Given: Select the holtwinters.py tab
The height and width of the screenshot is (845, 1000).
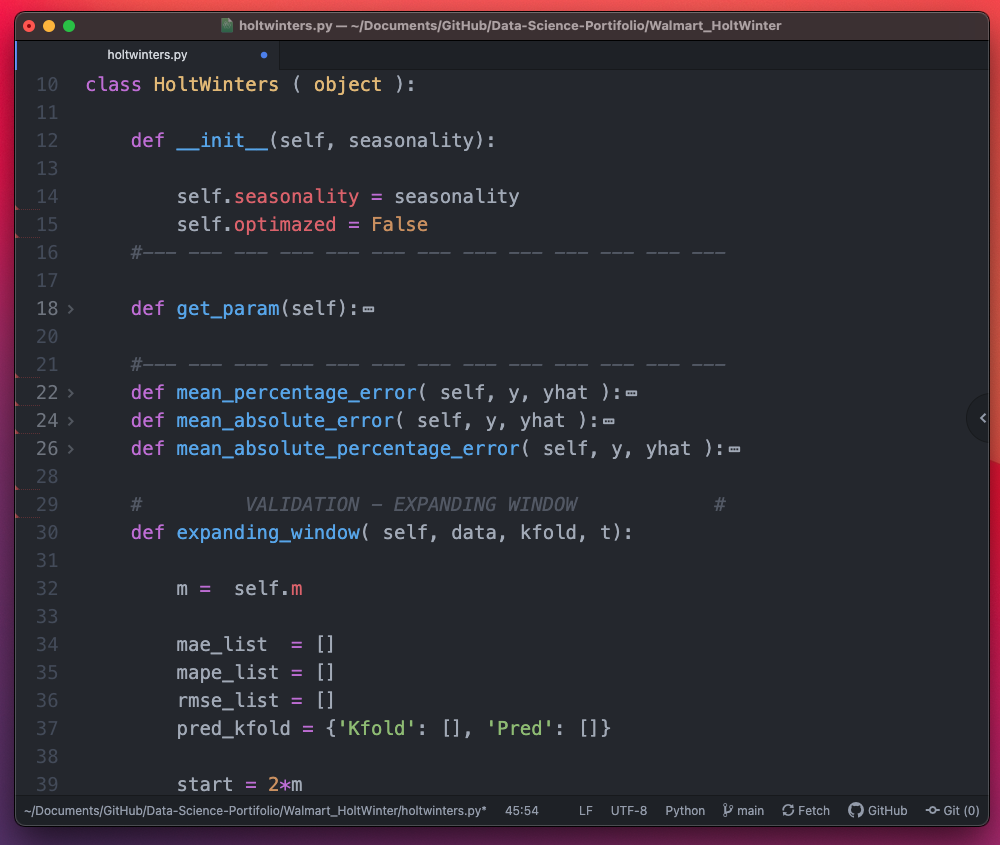Looking at the screenshot, I should click(x=147, y=55).
